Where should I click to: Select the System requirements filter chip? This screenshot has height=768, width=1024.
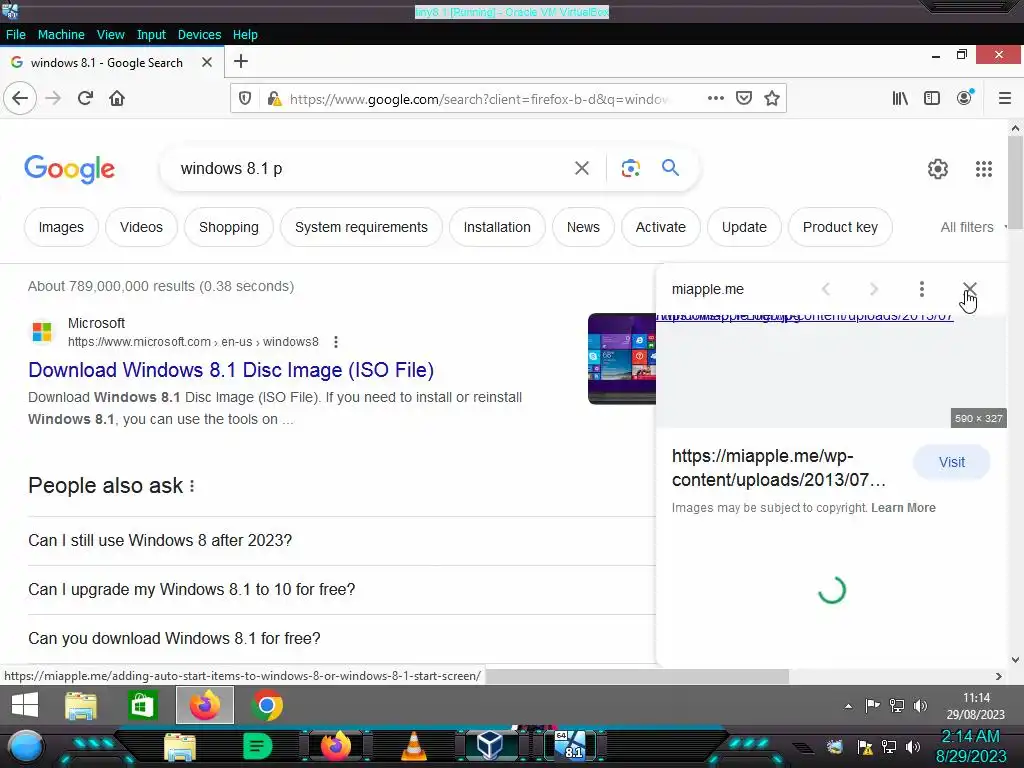(361, 227)
